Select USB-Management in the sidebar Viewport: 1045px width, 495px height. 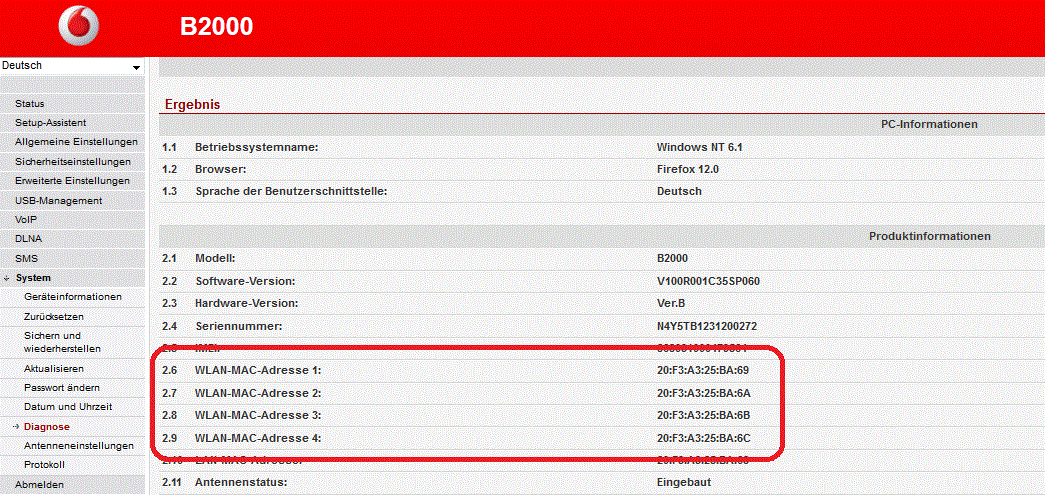58,201
